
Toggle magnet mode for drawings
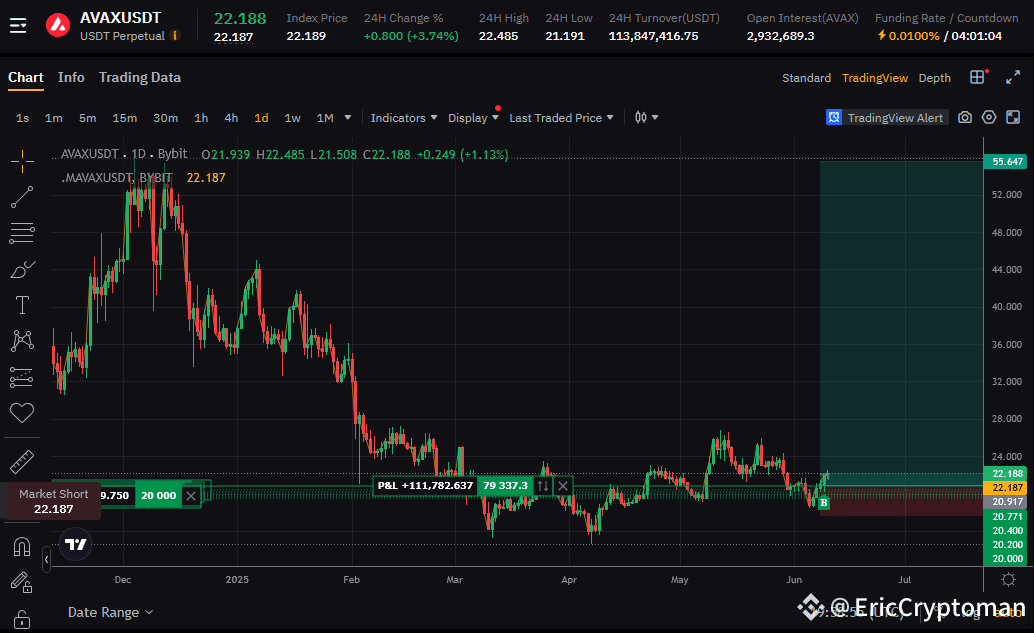click(x=22, y=547)
